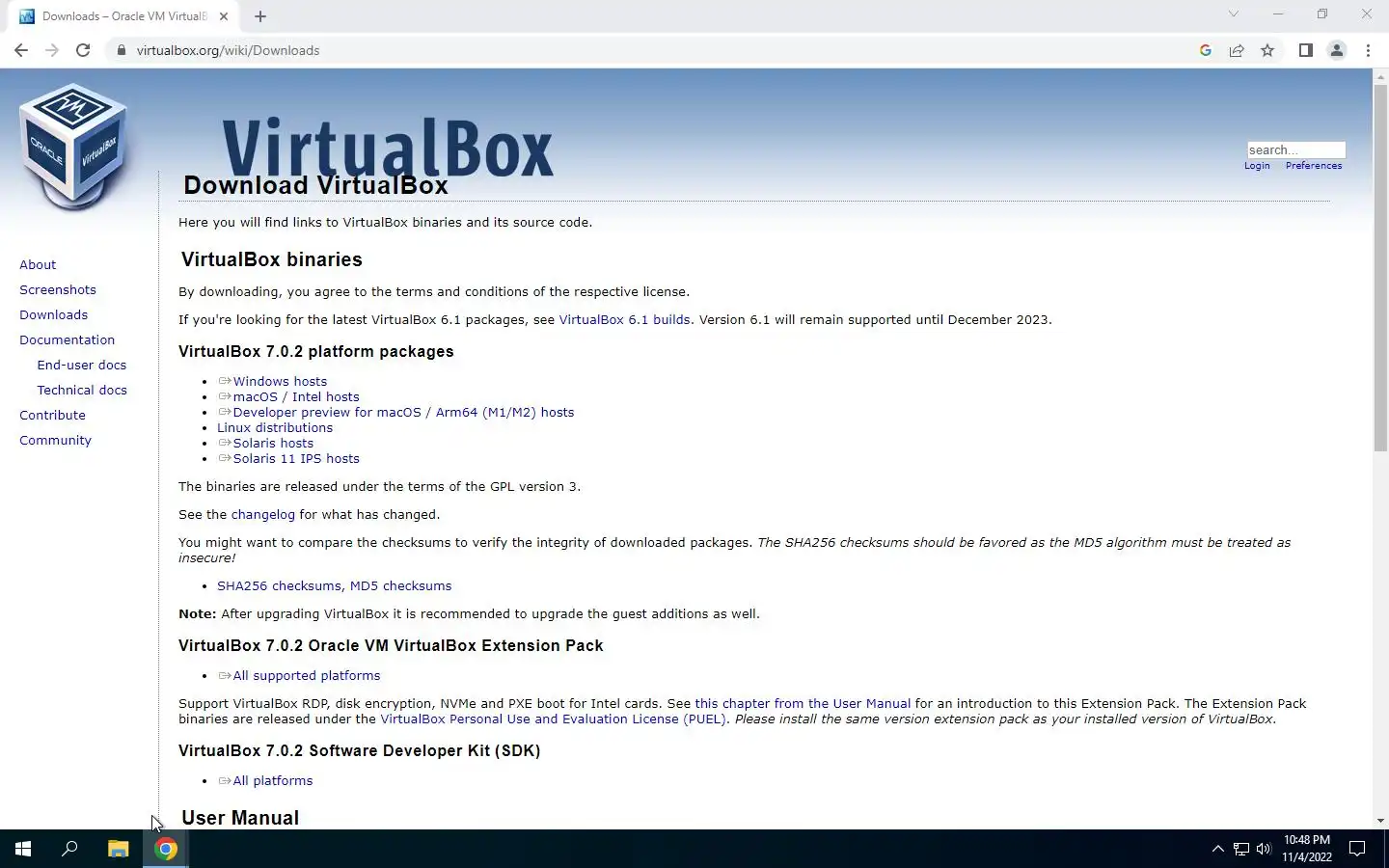This screenshot has height=868, width=1389.
Task: Open Documentation in the sidebar
Action: click(67, 339)
